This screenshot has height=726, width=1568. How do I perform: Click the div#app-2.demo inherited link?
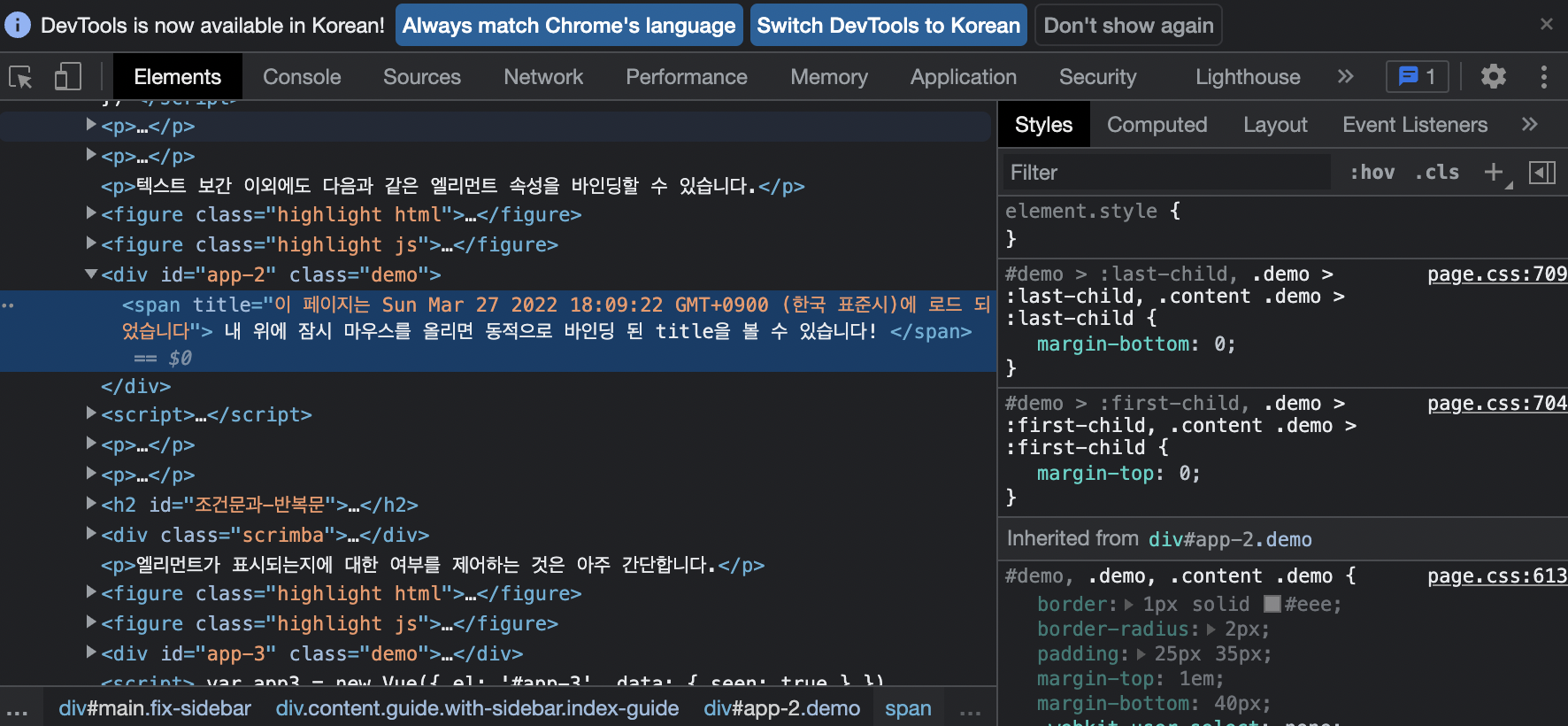coord(1230,540)
